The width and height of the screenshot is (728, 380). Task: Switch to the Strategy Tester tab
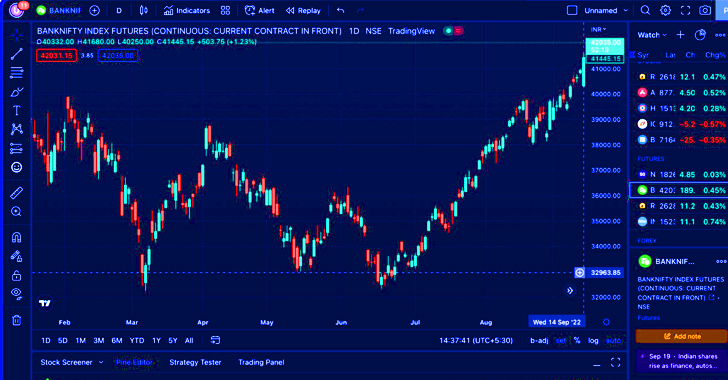pyautogui.click(x=195, y=362)
